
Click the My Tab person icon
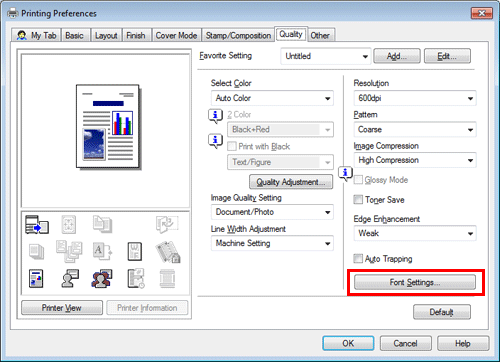tap(22, 35)
